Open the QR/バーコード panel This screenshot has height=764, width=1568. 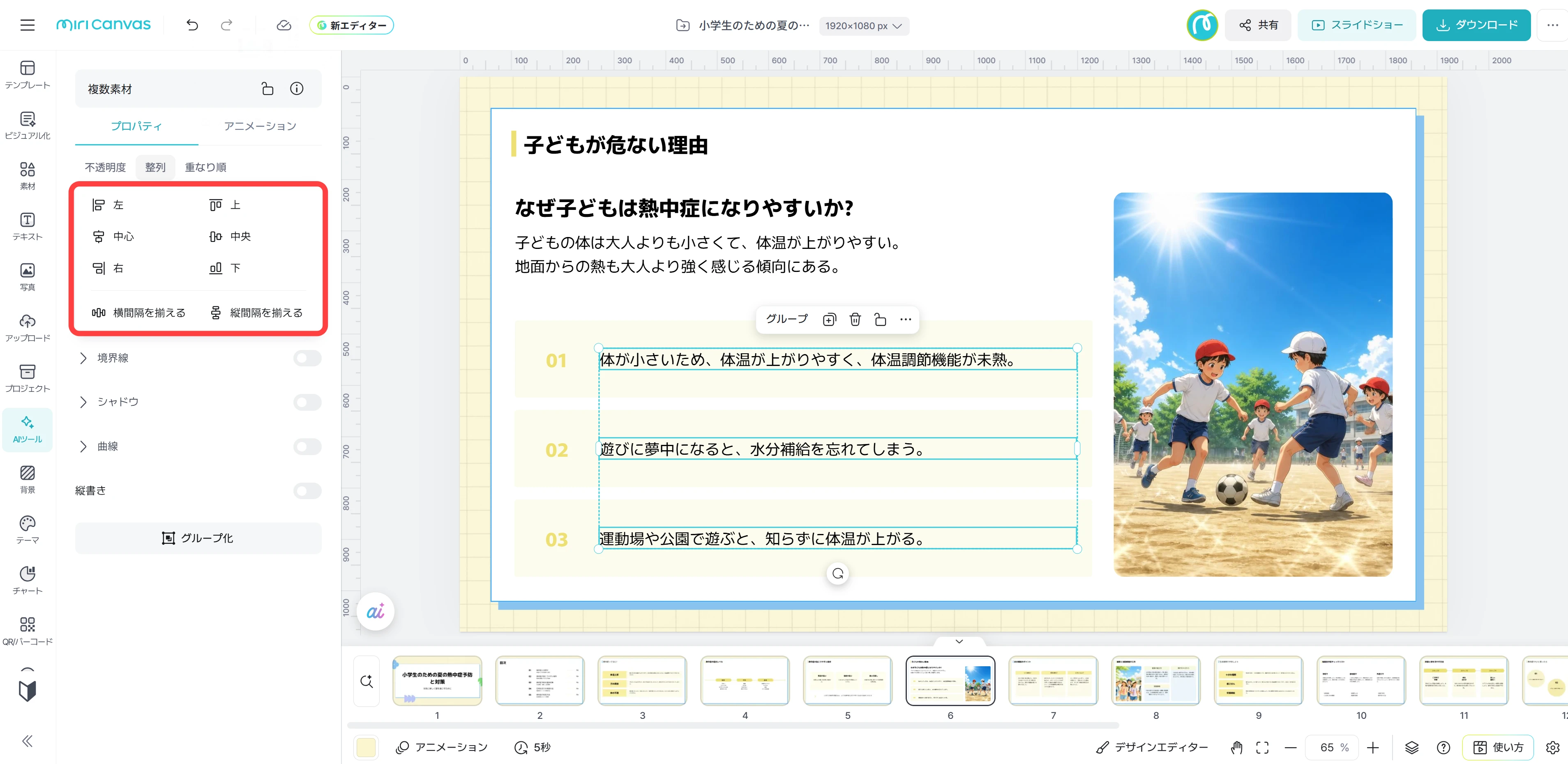pos(28,631)
